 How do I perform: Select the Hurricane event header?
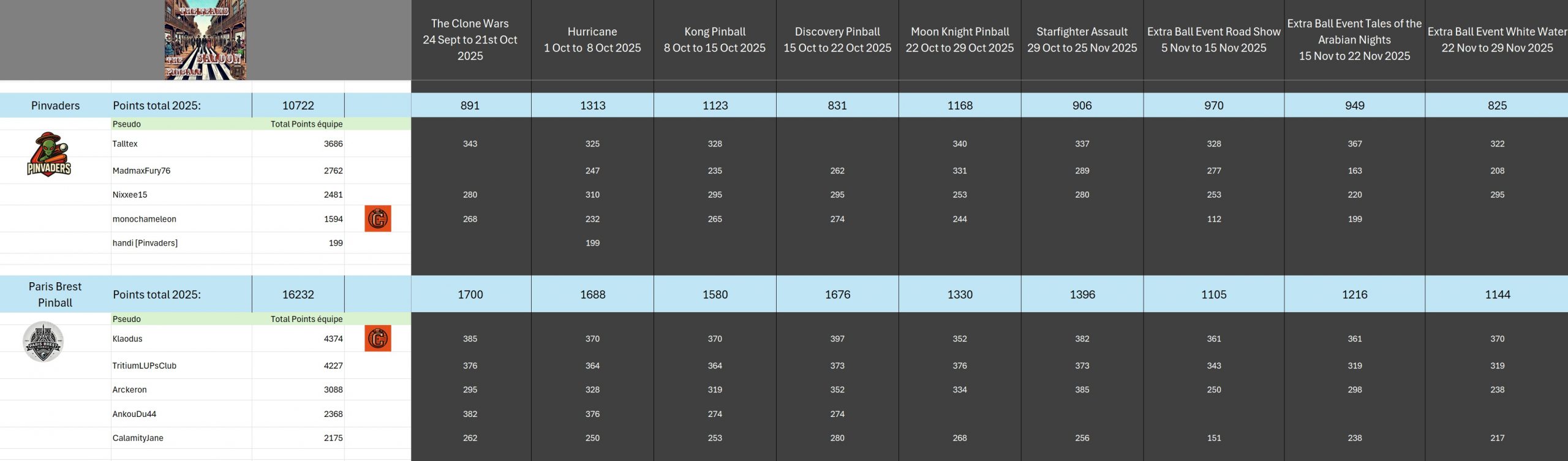[592, 40]
